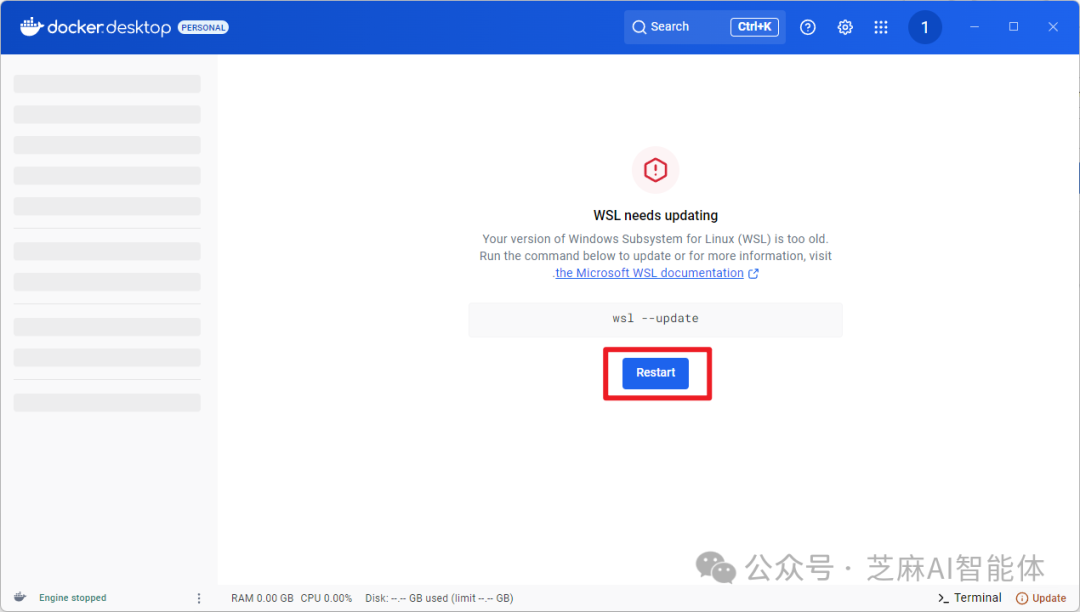Open the Microsoft WSL documentation link
The width and height of the screenshot is (1080, 612).
(x=650, y=273)
